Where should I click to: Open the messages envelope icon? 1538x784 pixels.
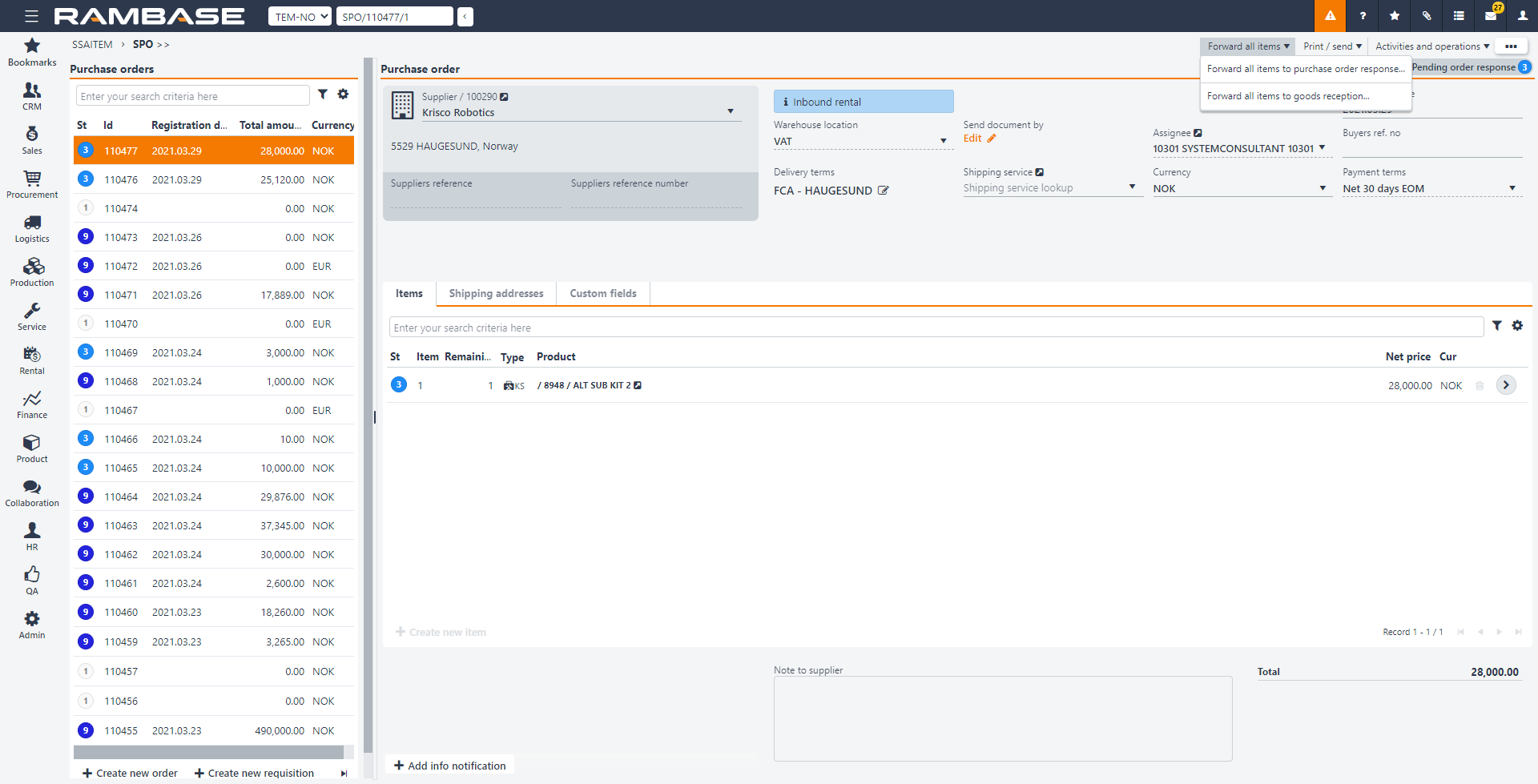[1491, 16]
